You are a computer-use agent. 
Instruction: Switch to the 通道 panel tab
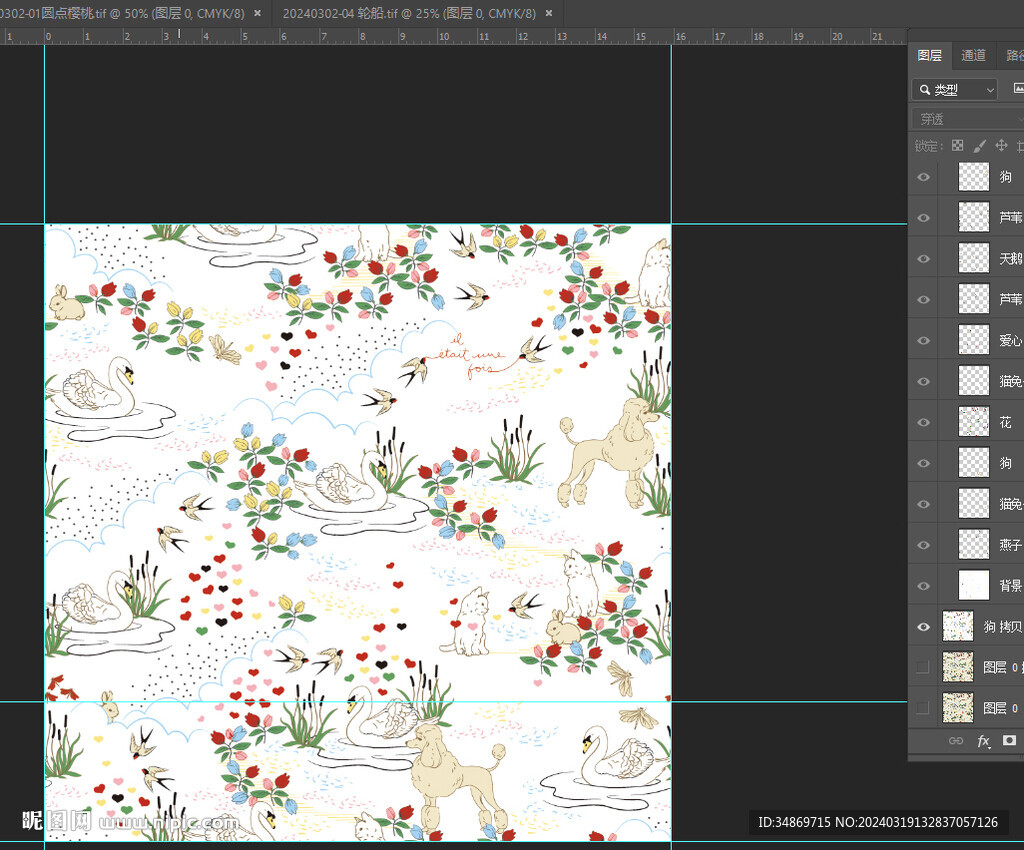[x=973, y=55]
